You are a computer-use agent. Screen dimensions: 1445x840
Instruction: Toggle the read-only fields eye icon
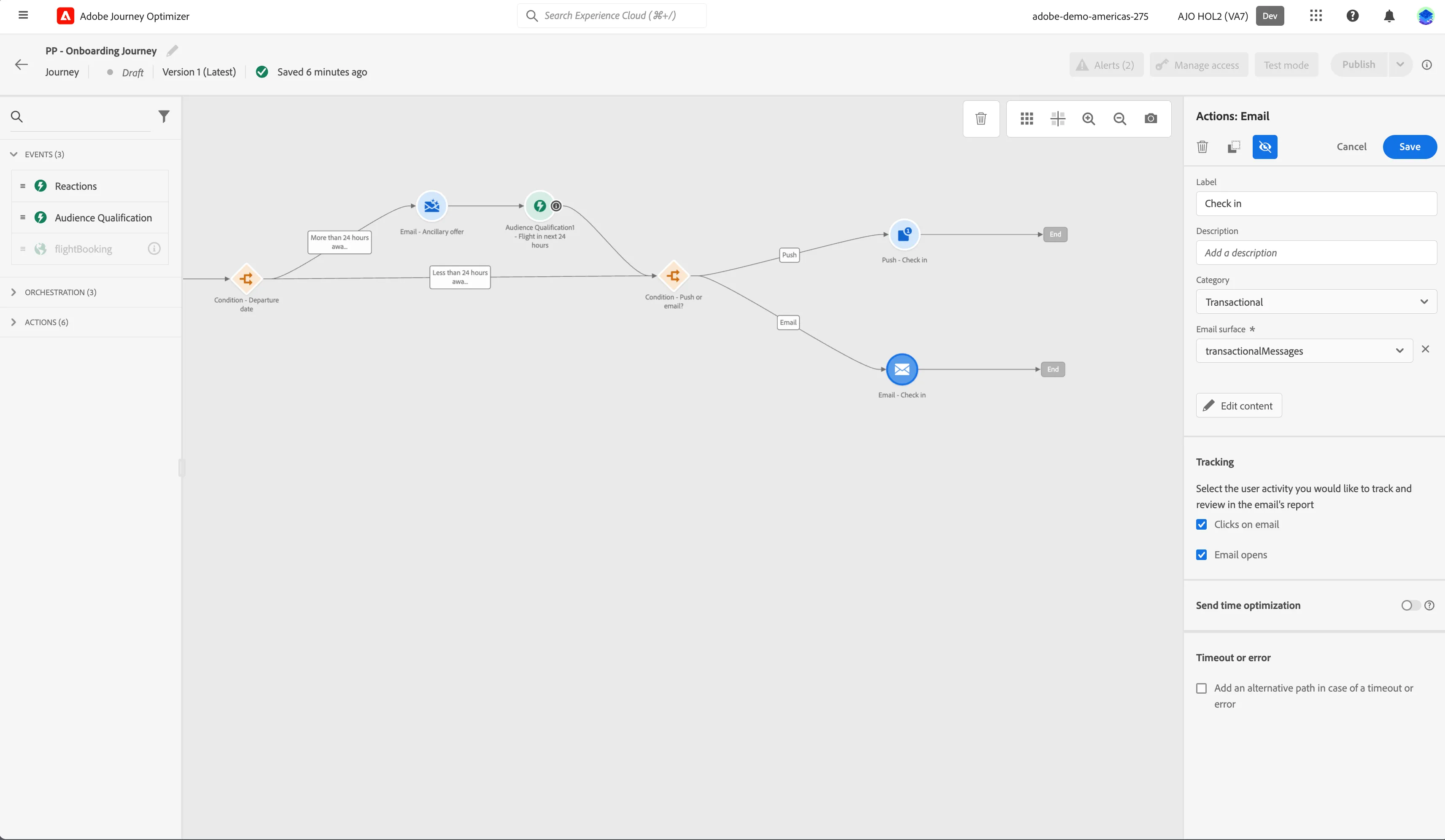(x=1265, y=147)
